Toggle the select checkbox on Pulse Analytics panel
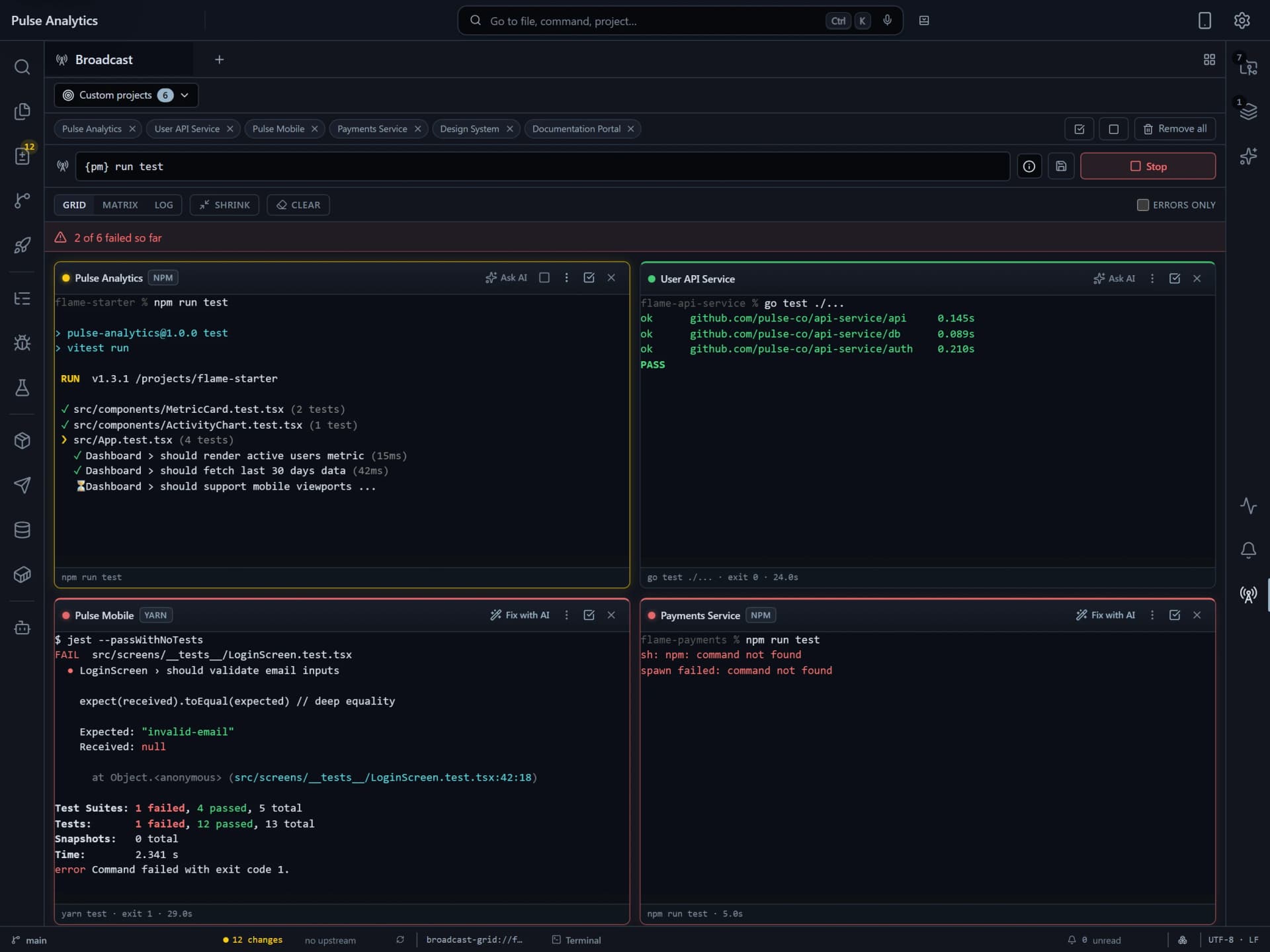 [x=589, y=278]
